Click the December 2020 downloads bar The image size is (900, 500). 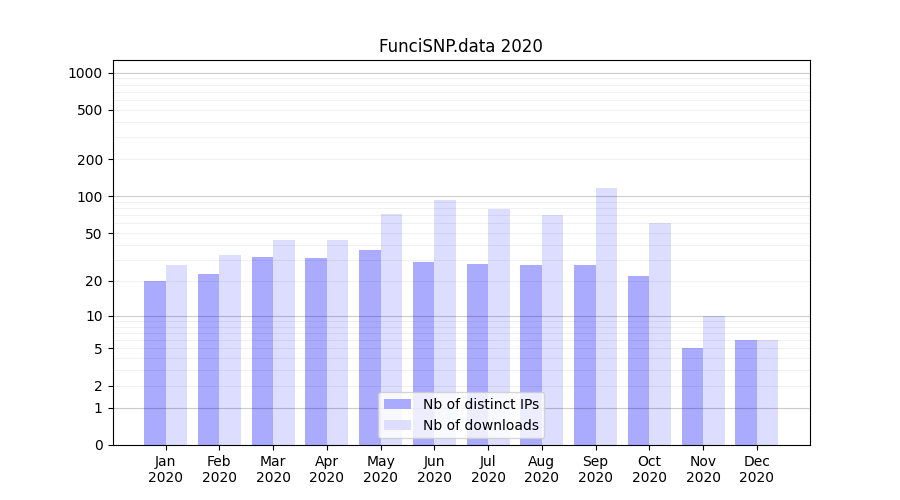[x=767, y=392]
